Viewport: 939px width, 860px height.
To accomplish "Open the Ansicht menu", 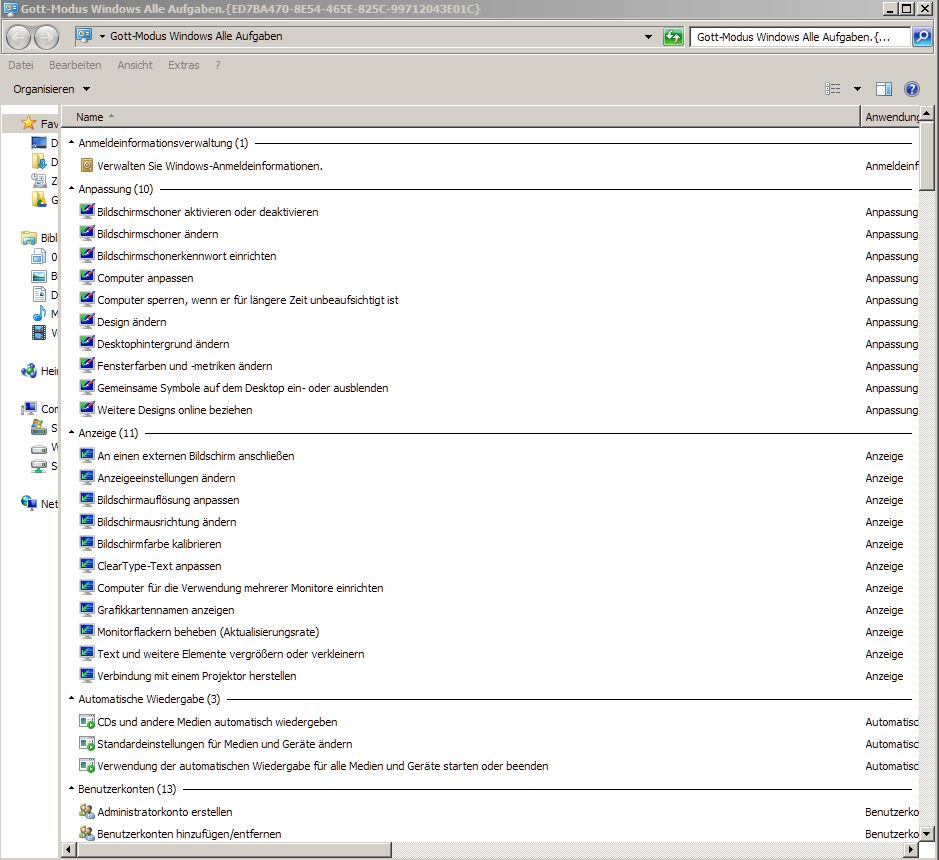I will click(x=135, y=65).
